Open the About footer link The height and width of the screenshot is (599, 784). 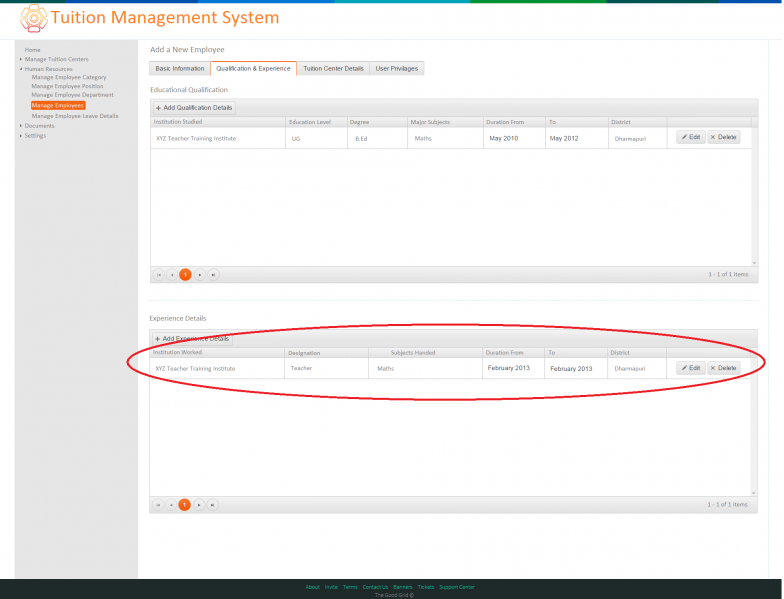312,587
